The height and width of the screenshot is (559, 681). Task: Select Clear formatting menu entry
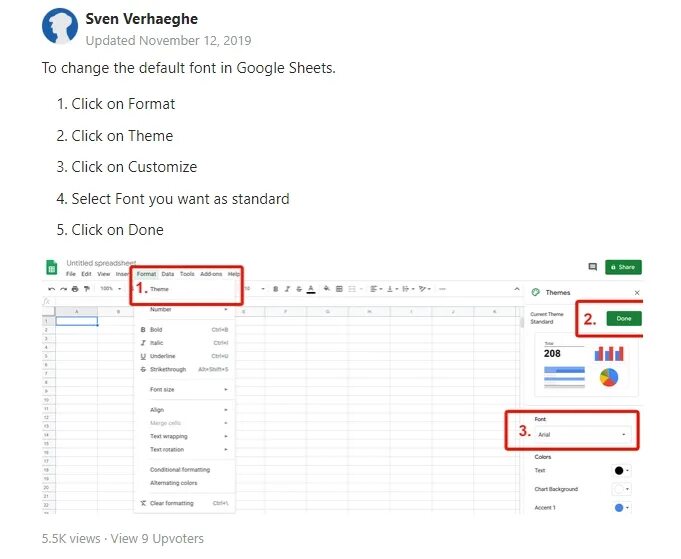[x=185, y=503]
